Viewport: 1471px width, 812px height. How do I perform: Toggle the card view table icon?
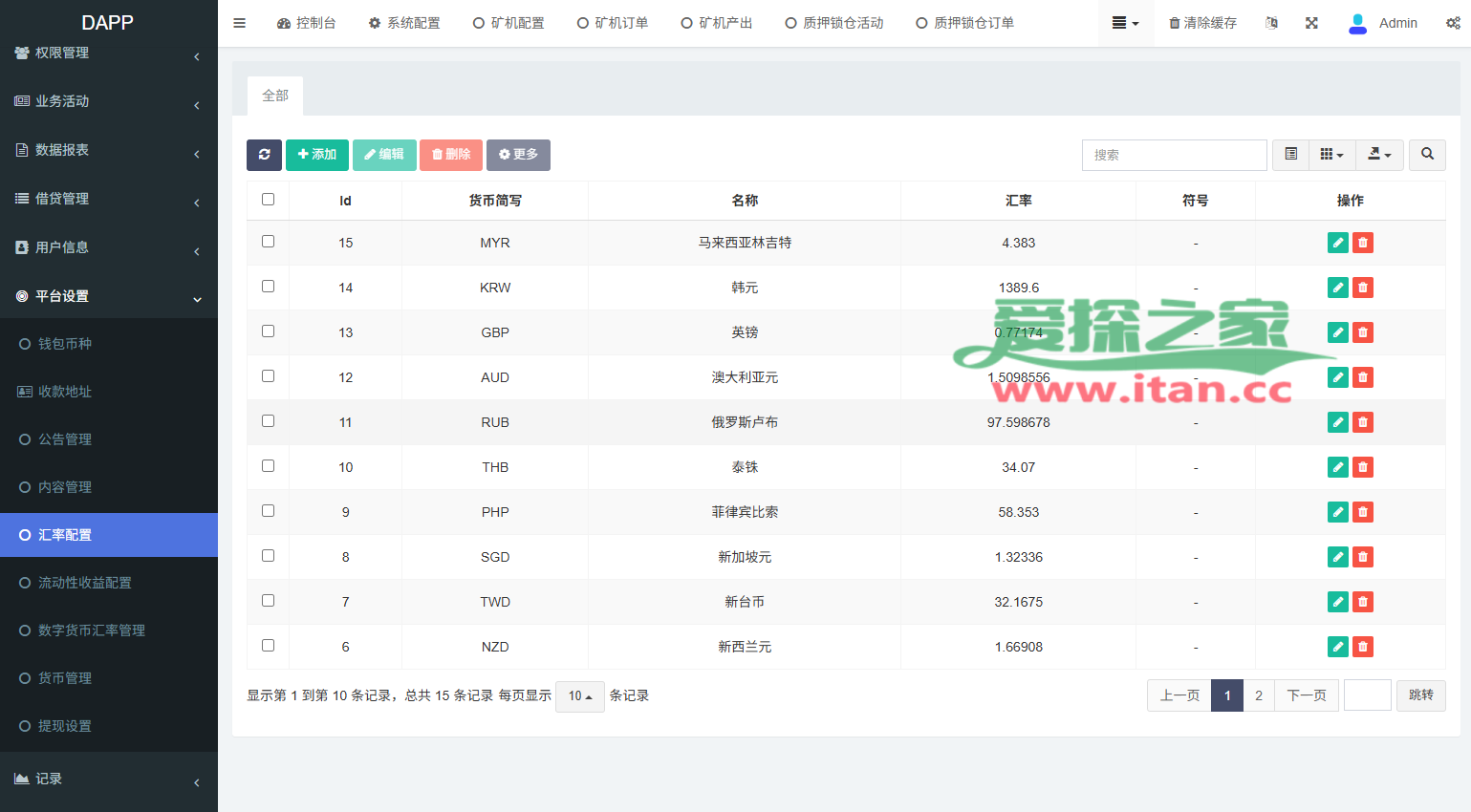click(x=1290, y=155)
